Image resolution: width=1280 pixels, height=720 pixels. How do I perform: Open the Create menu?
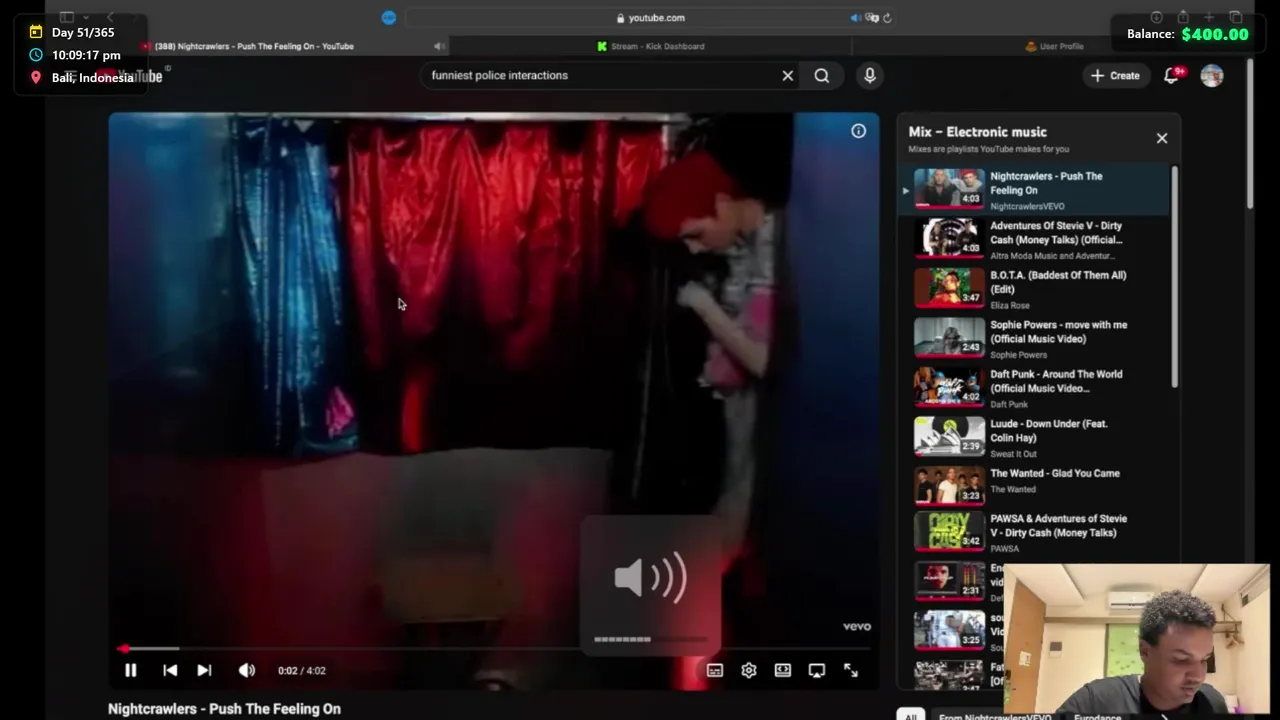tap(1115, 76)
